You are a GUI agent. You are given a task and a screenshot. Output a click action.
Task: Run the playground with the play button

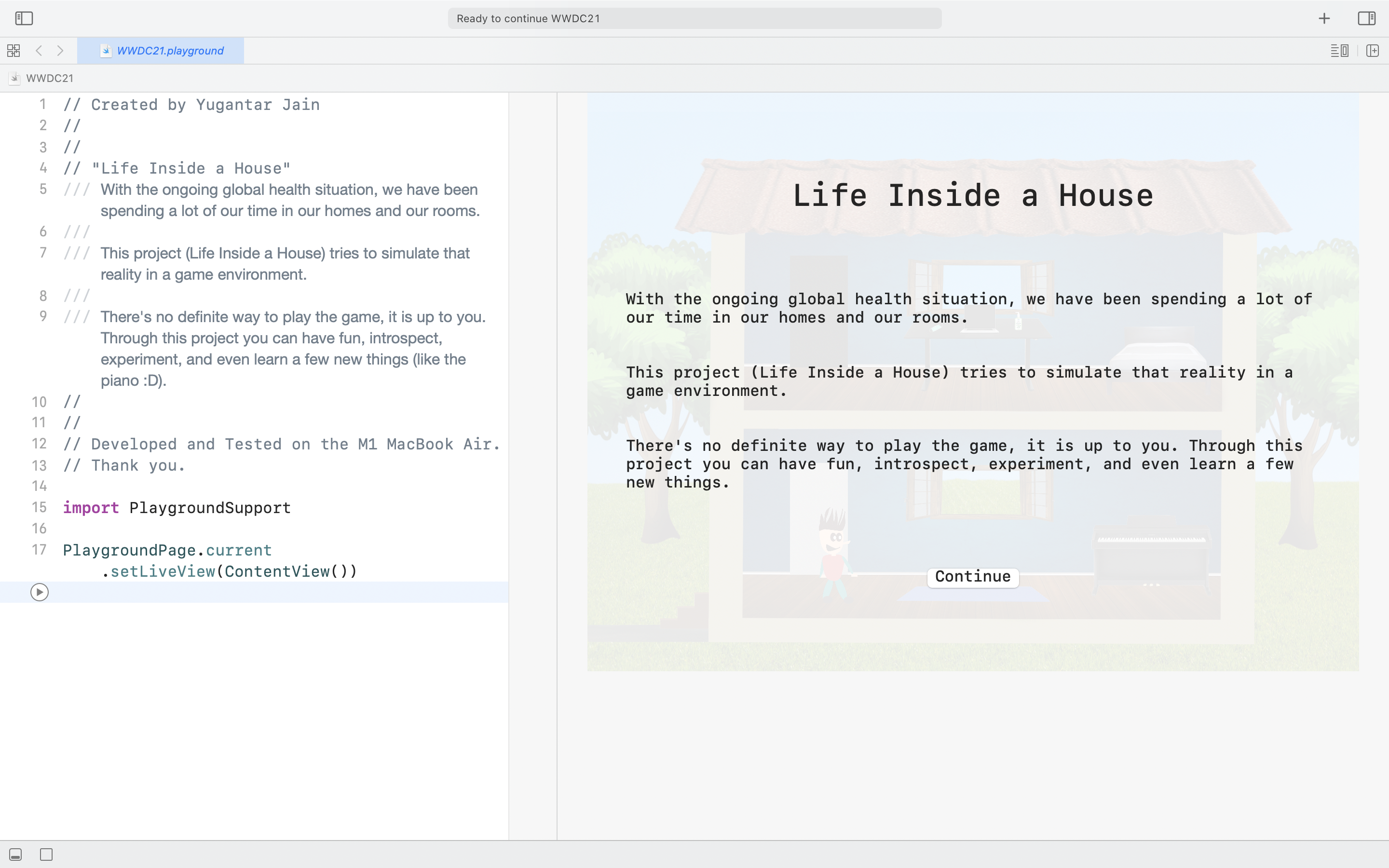pyautogui.click(x=40, y=592)
